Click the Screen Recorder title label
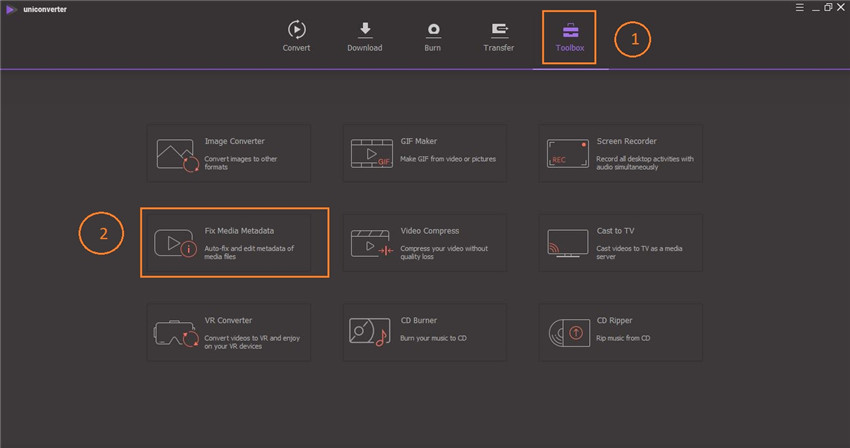Image resolution: width=850 pixels, height=448 pixels. click(628, 142)
